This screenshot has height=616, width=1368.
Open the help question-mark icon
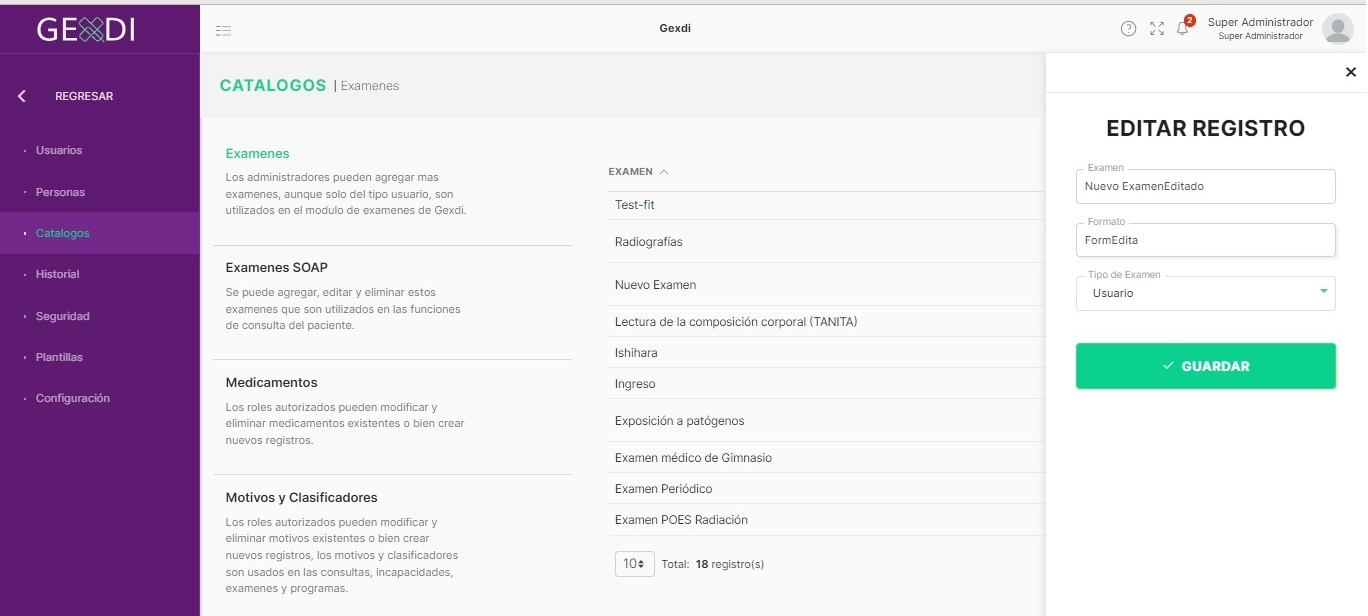click(x=1128, y=29)
